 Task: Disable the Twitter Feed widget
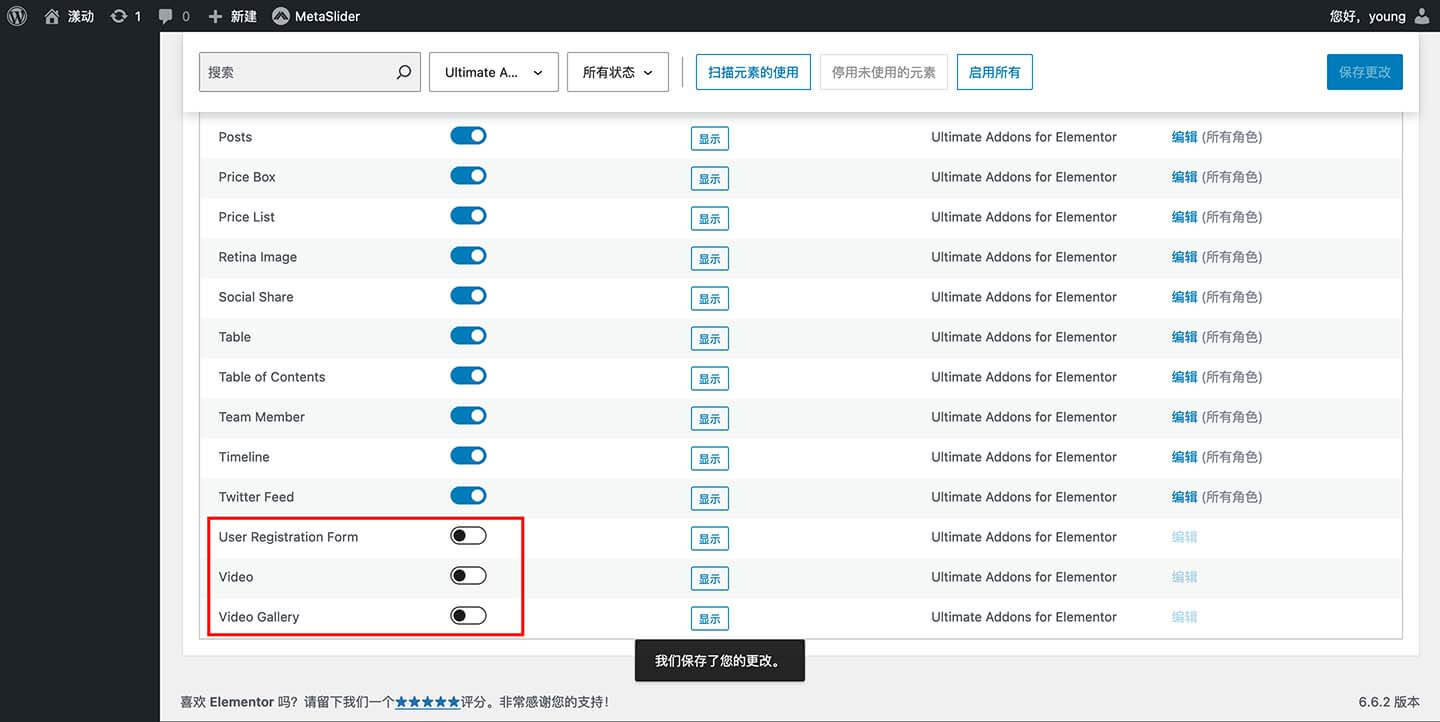point(468,496)
